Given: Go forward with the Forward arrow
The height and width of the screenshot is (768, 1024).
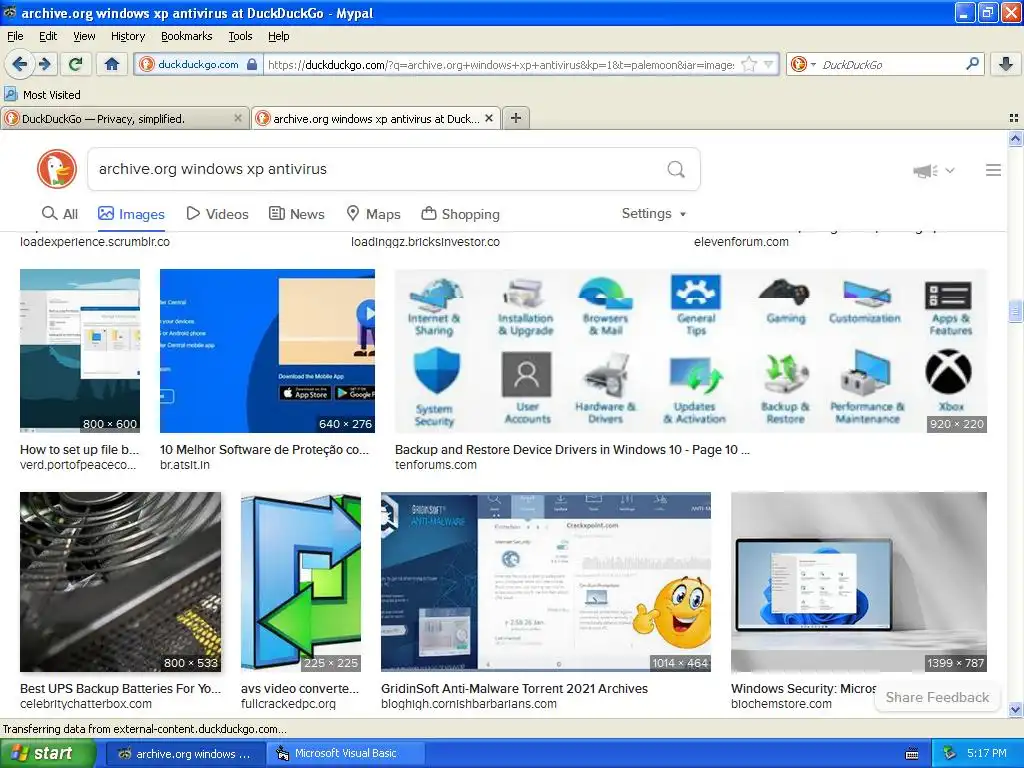Looking at the screenshot, I should (44, 64).
